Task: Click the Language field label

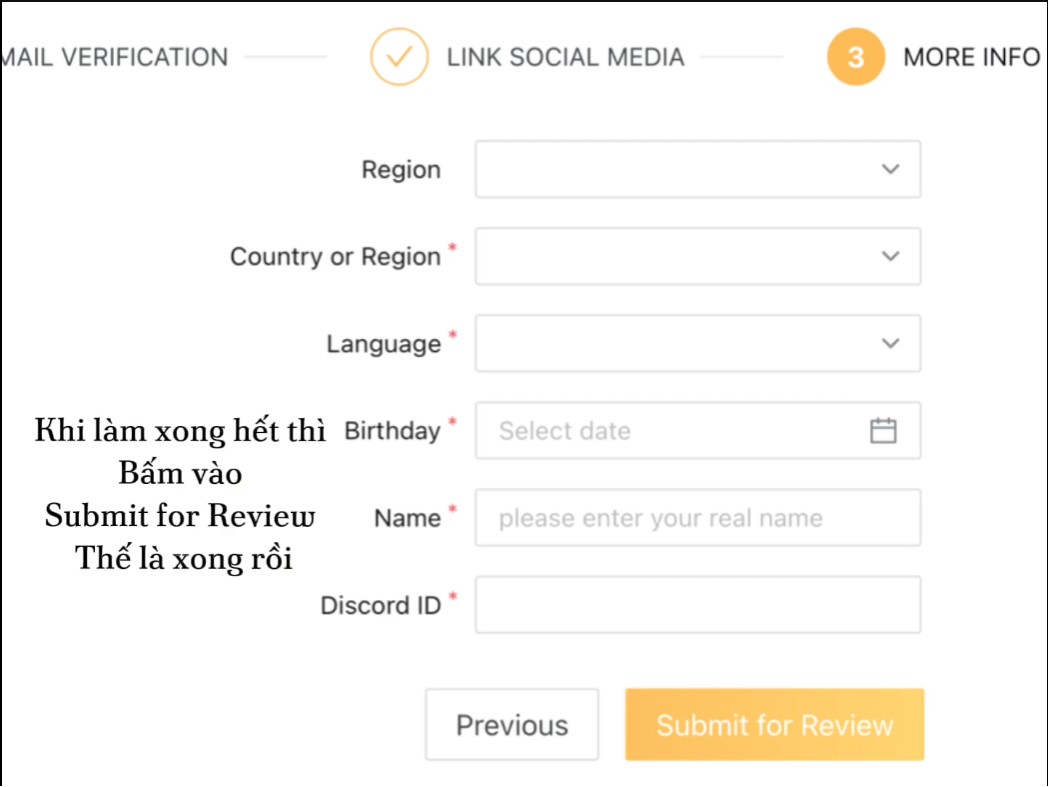Action: coord(383,344)
